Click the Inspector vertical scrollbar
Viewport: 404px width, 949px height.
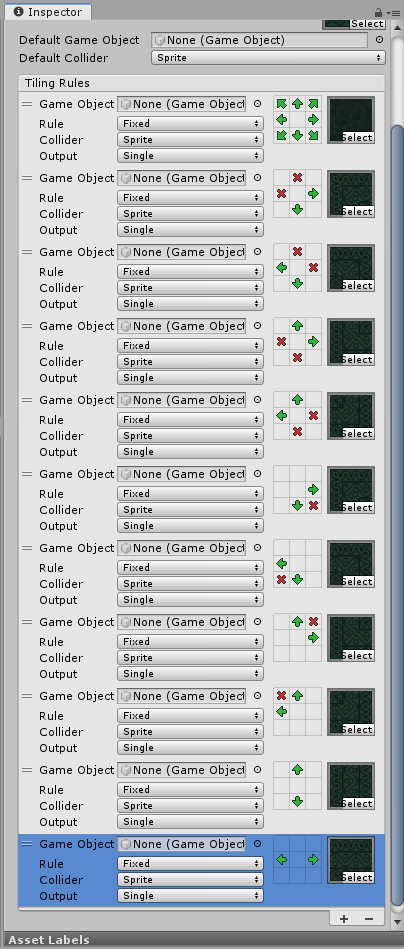pyautogui.click(x=397, y=514)
